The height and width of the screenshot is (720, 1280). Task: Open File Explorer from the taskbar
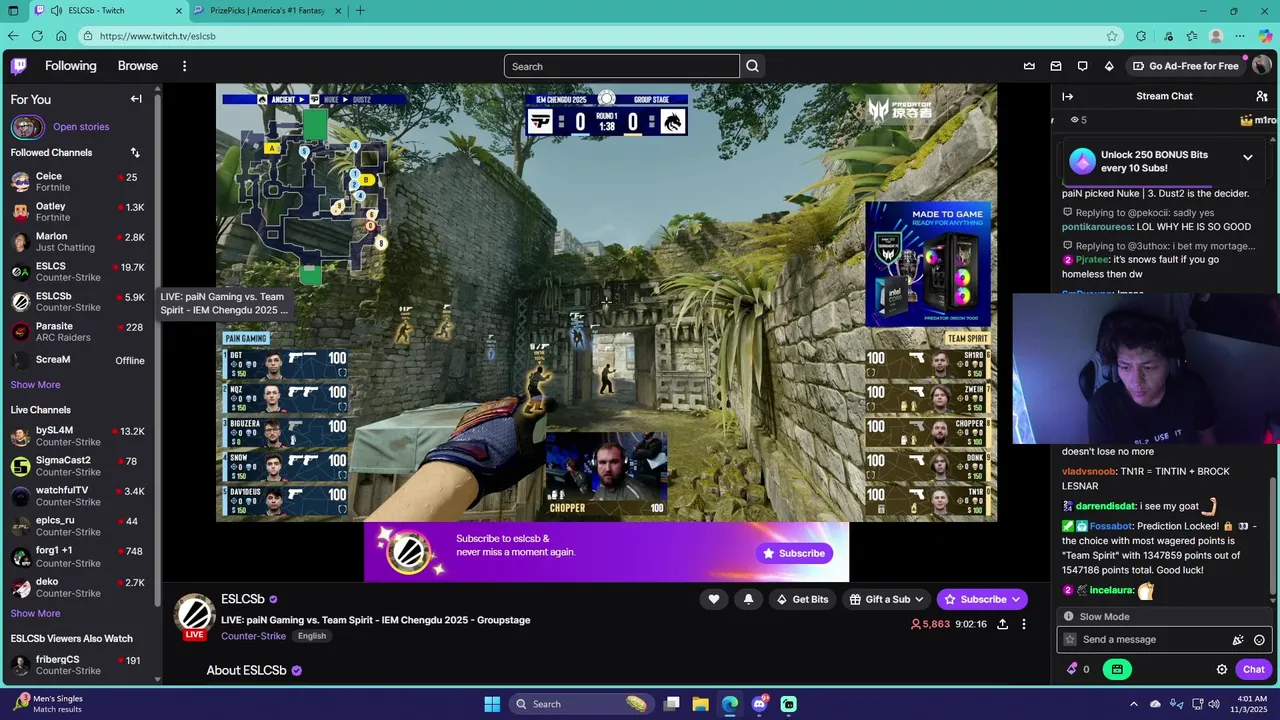click(700, 704)
